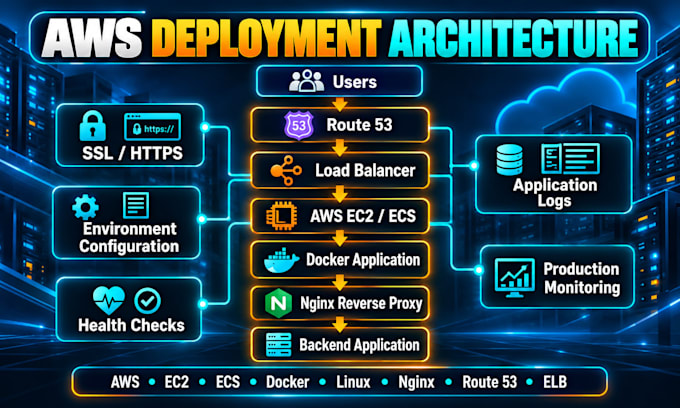Click the Docker whale icon
Image resolution: width=680 pixels, height=408 pixels.
[281, 260]
